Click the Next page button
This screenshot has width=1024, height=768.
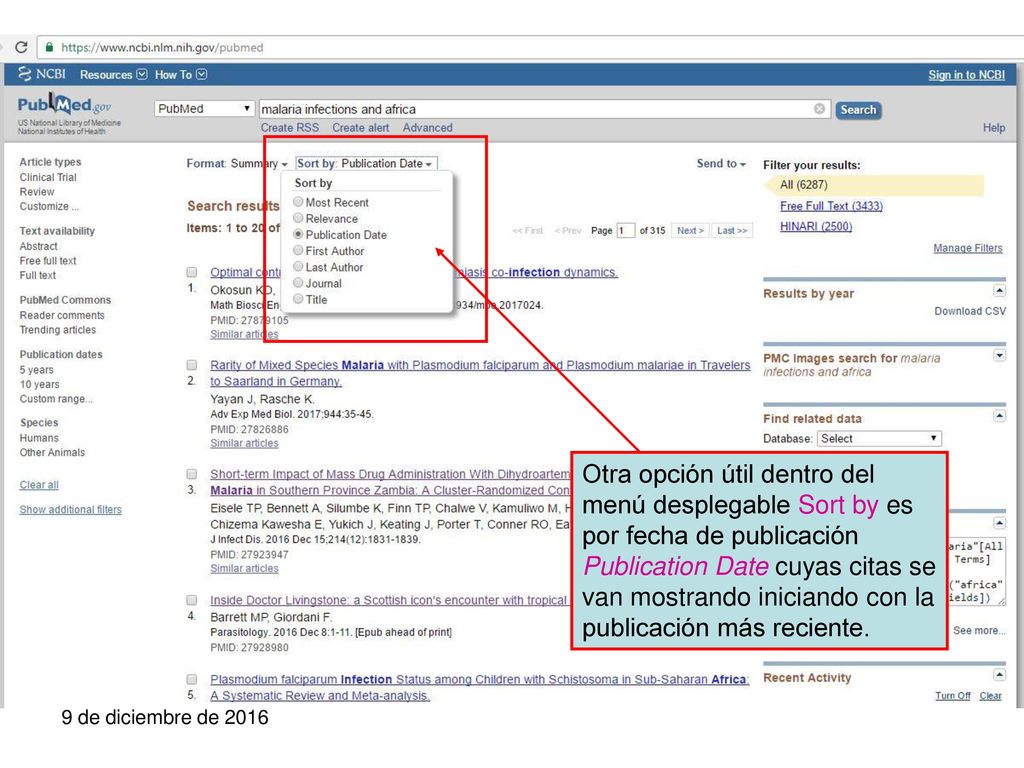tap(690, 231)
